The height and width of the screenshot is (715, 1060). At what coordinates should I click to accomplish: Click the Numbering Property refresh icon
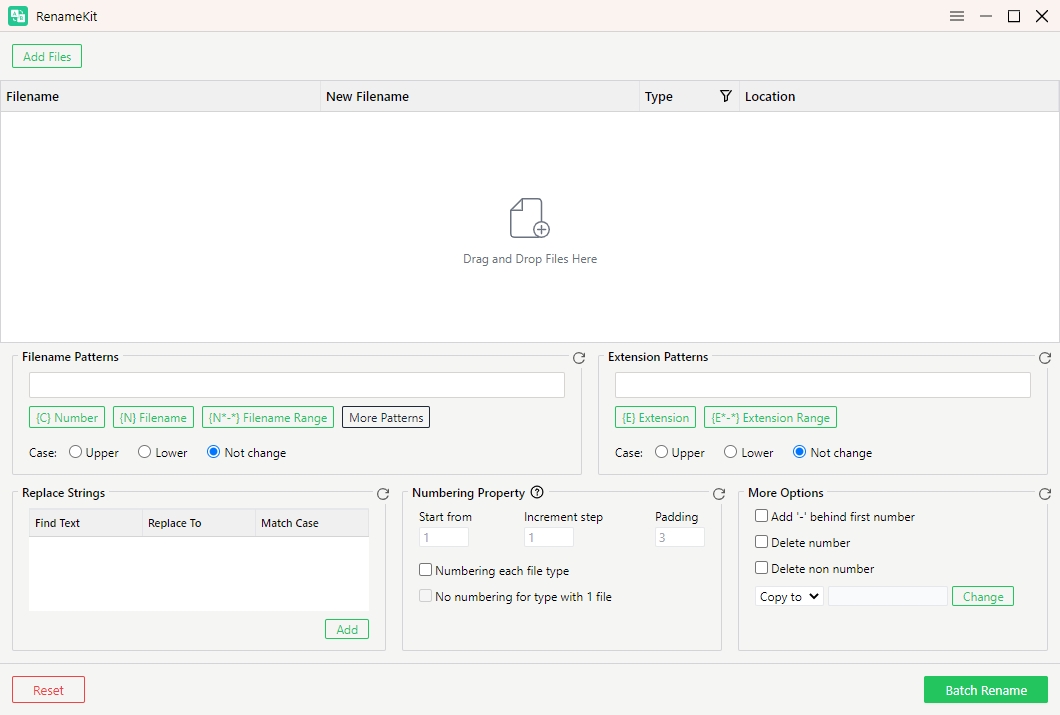tap(719, 494)
